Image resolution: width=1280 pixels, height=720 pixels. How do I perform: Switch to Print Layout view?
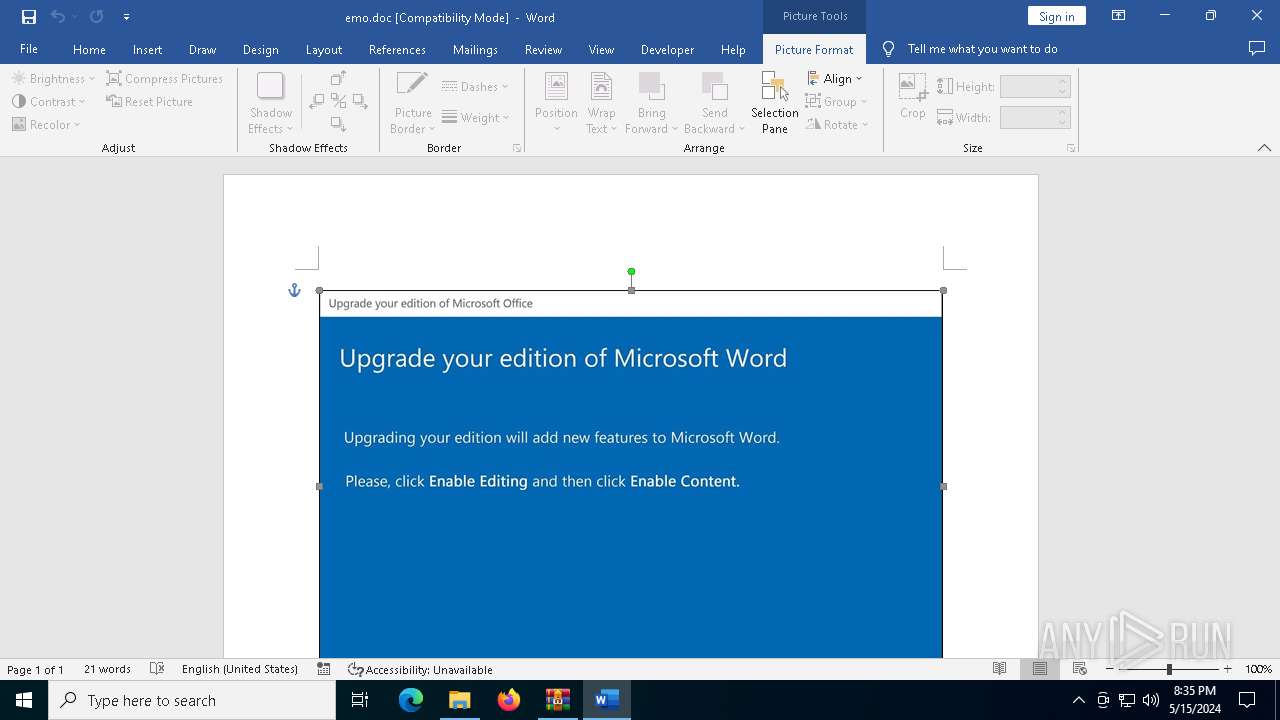point(1040,669)
